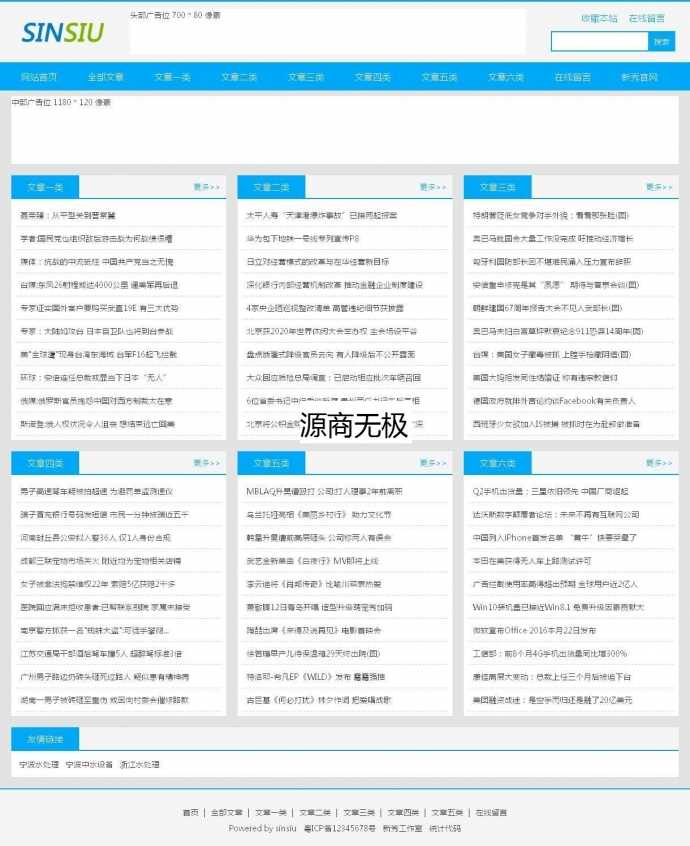This screenshot has width=690, height=846.
Task: Click the 统计代码 footer text
Action: tap(445, 828)
